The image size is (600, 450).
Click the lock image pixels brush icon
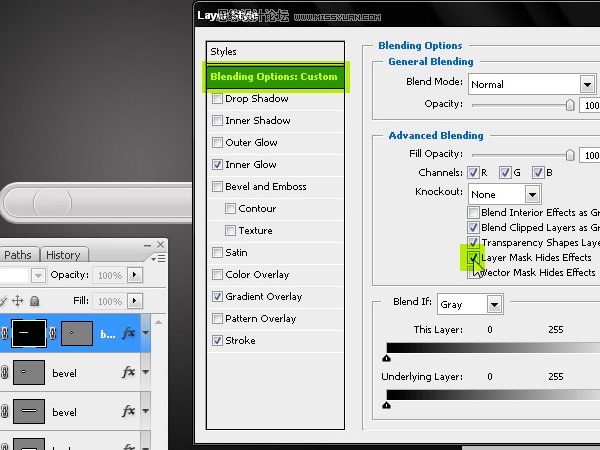3,301
